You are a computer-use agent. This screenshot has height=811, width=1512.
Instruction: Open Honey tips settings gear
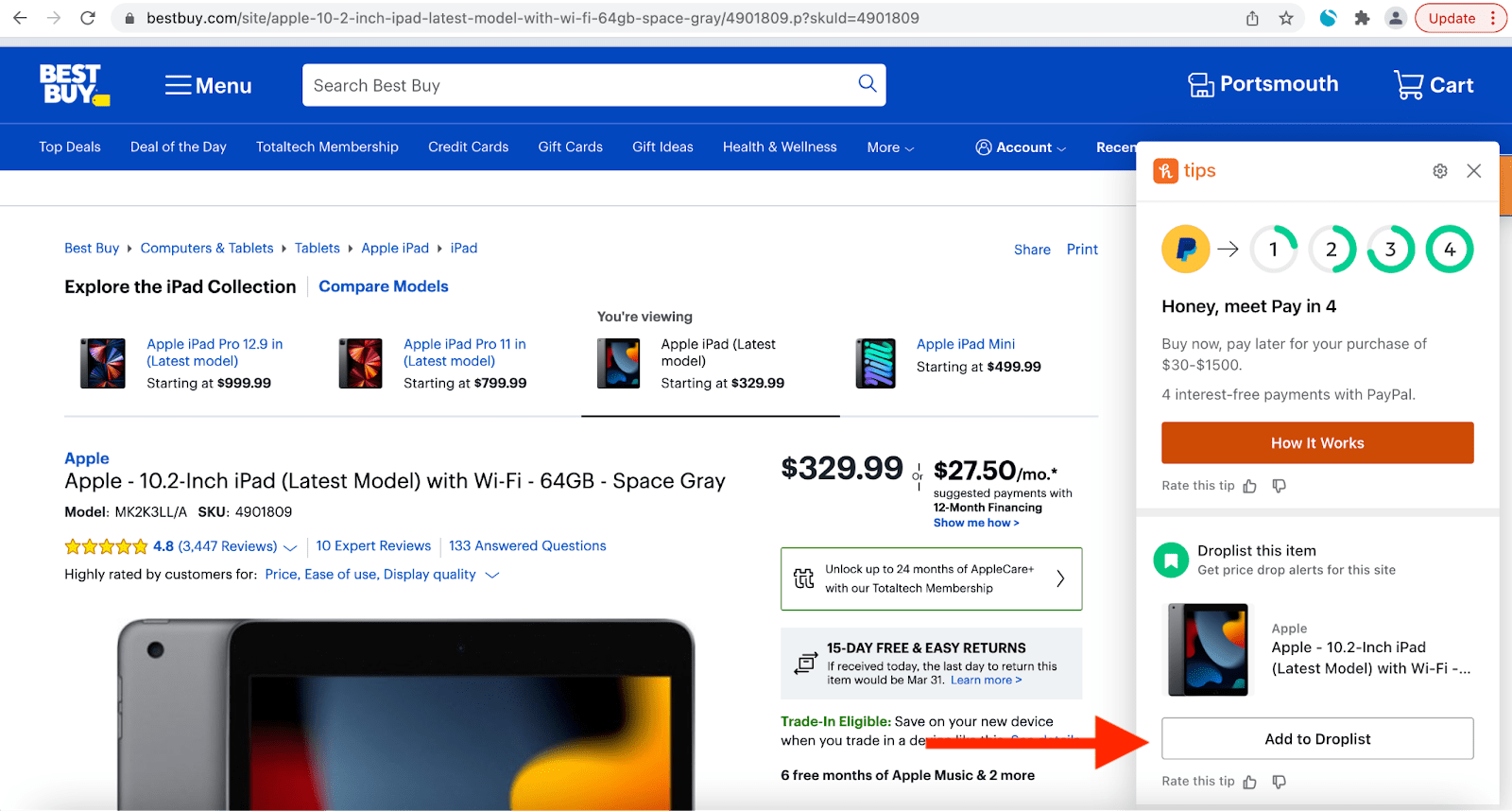[1440, 171]
